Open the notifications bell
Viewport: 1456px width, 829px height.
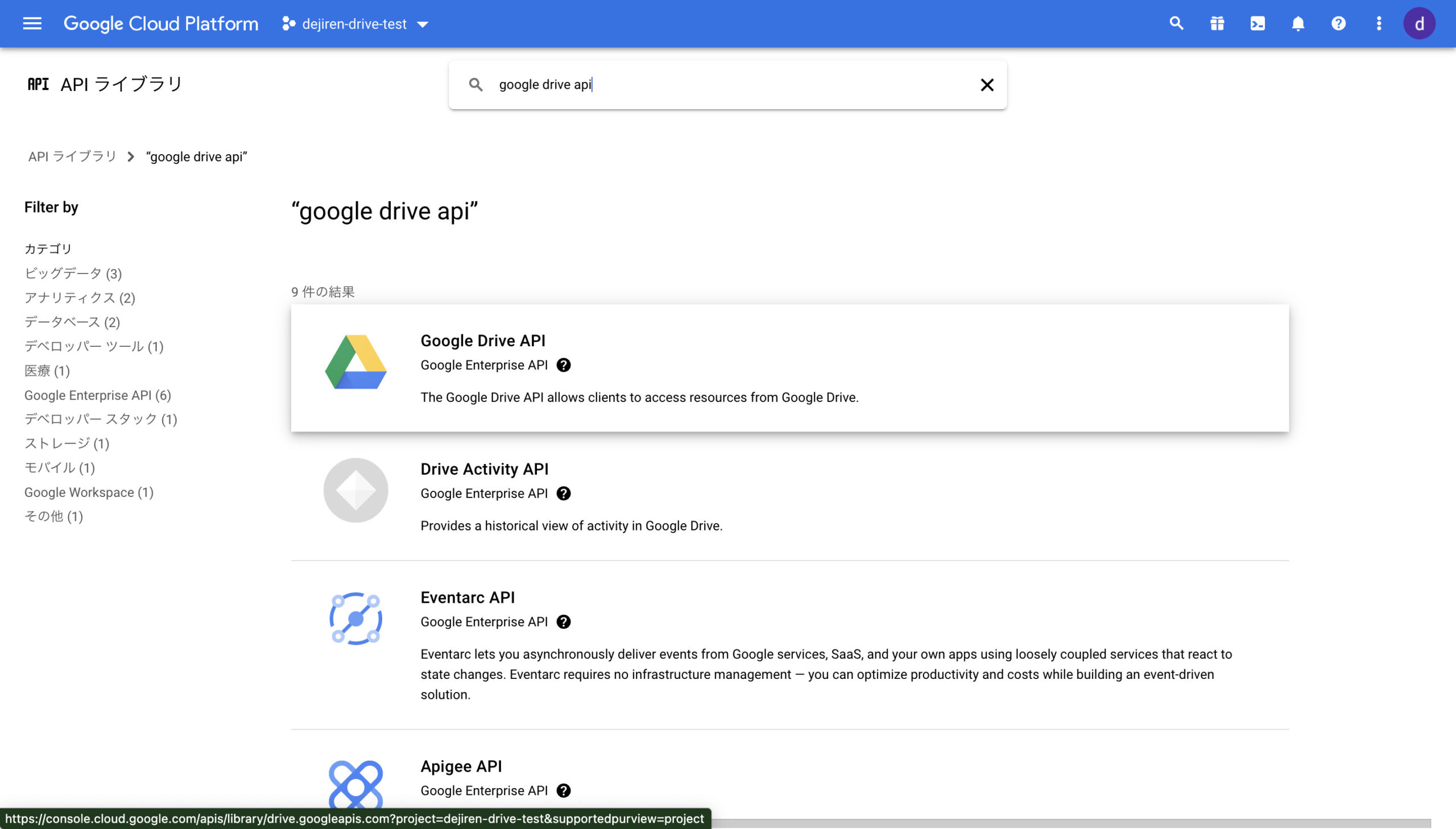1298,23
